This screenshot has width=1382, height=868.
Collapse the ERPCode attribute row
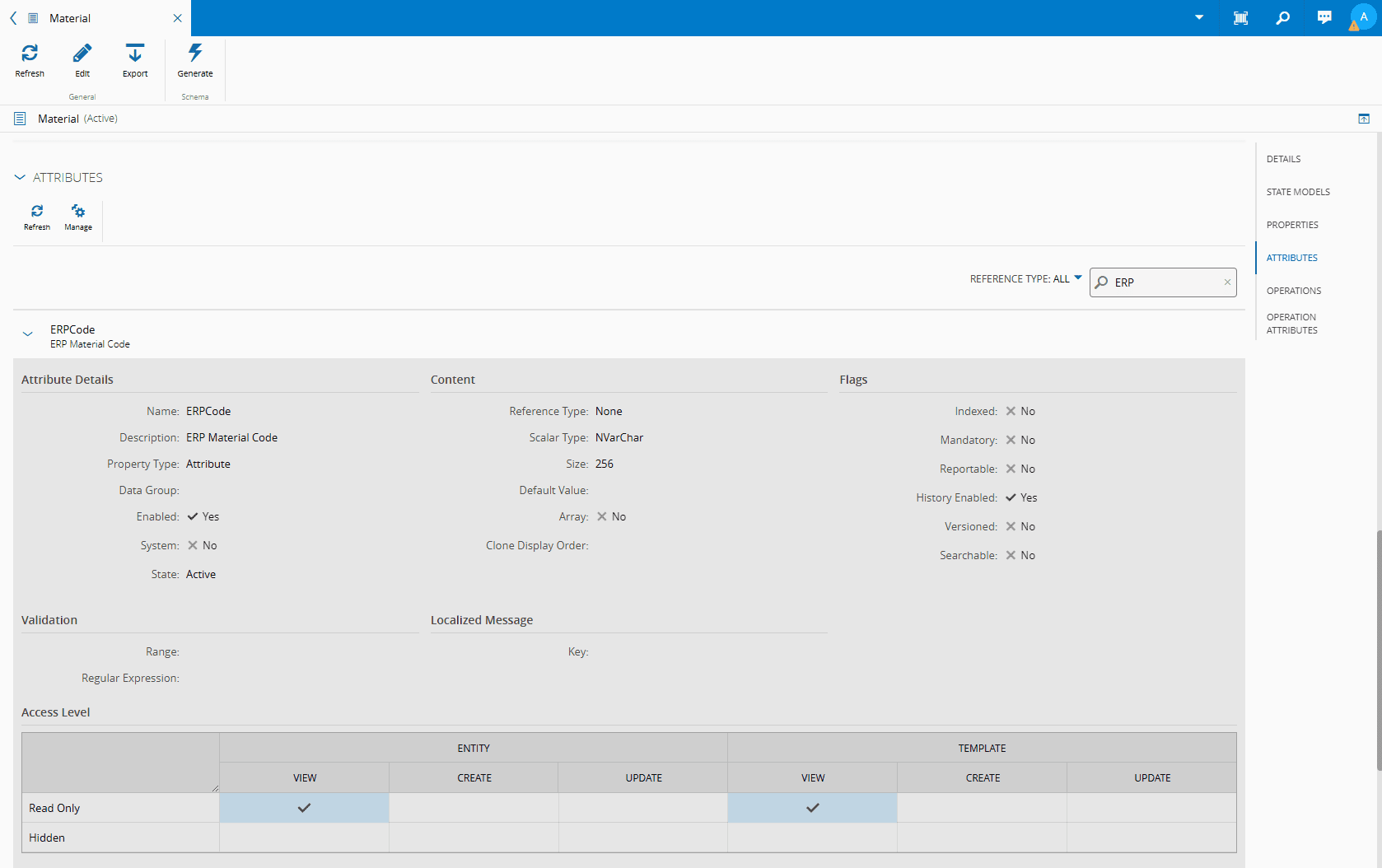(28, 334)
